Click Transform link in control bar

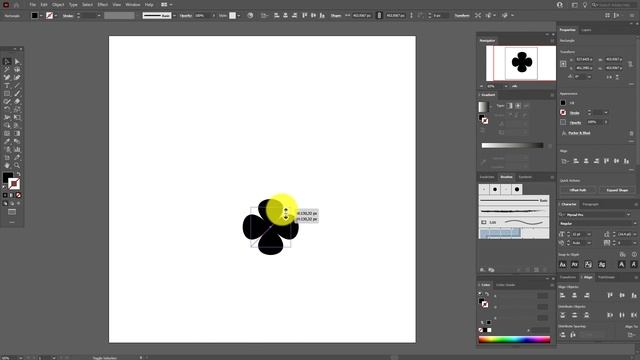(462, 16)
